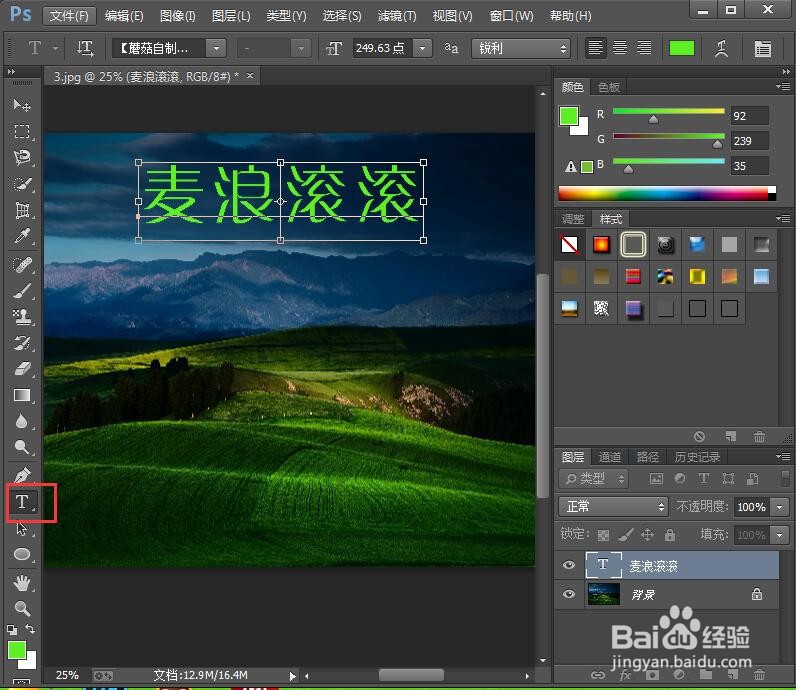
Task: Add layer style fx button
Action: (x=625, y=674)
